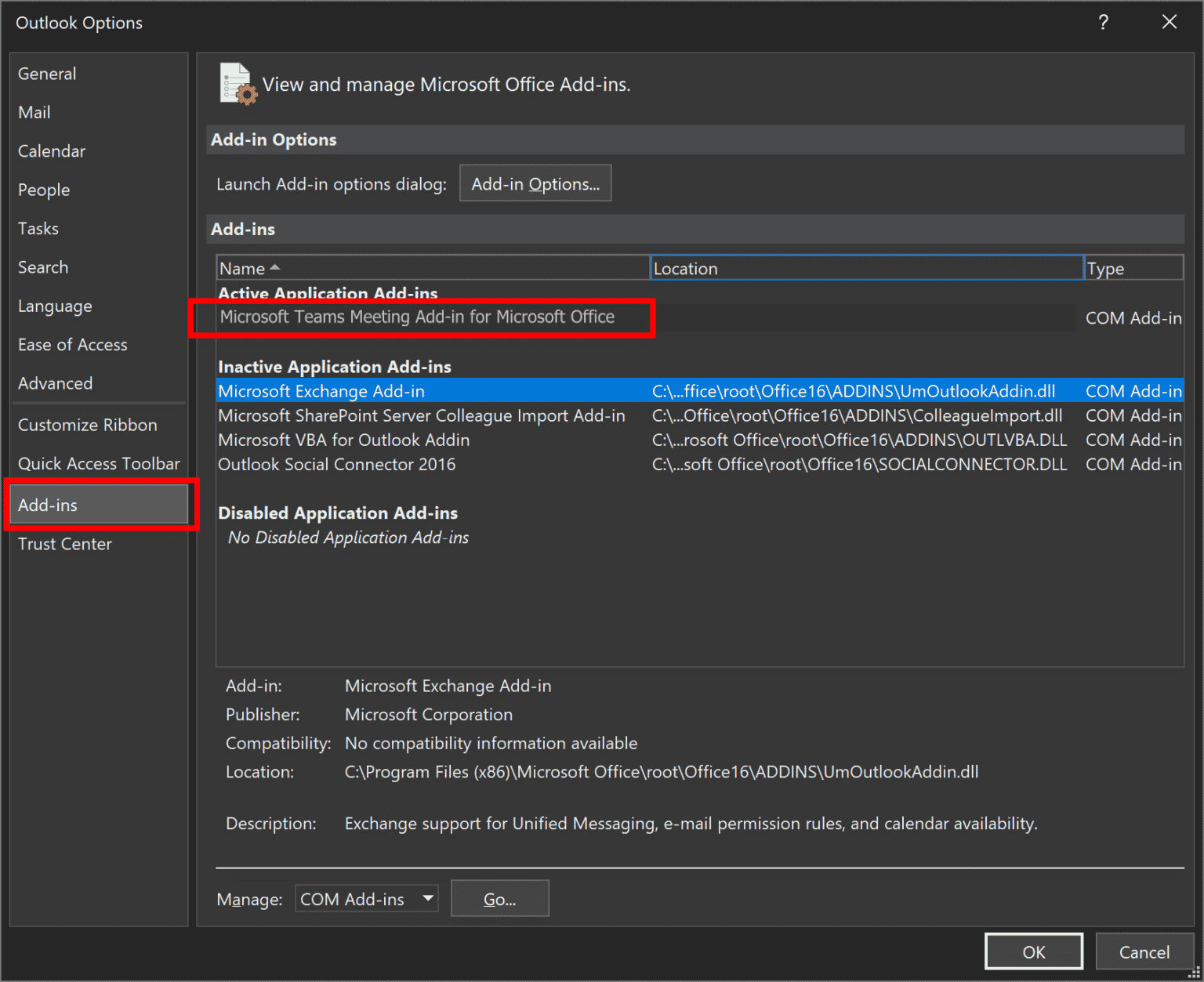Switch to Customize Ribbon settings
Screen dimensions: 1204x982
(87, 424)
